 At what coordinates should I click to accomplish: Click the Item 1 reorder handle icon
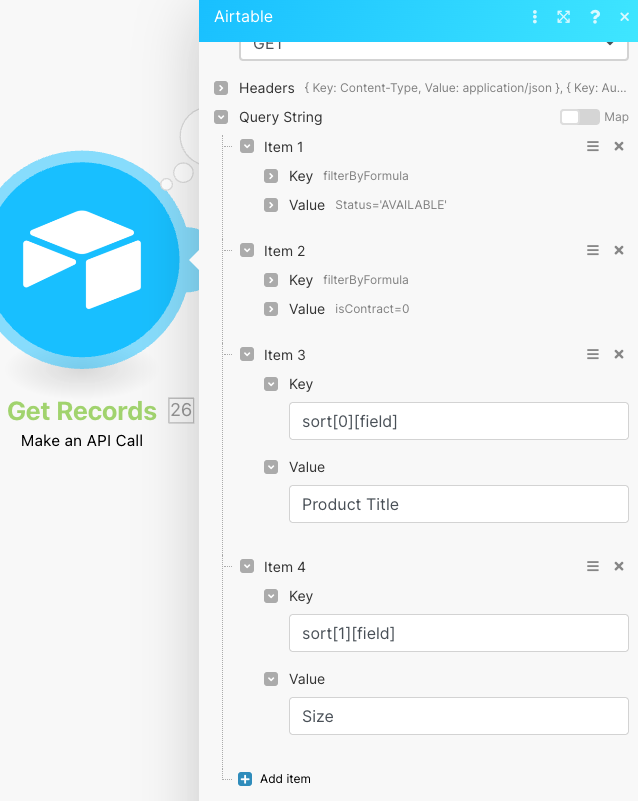pyautogui.click(x=593, y=147)
